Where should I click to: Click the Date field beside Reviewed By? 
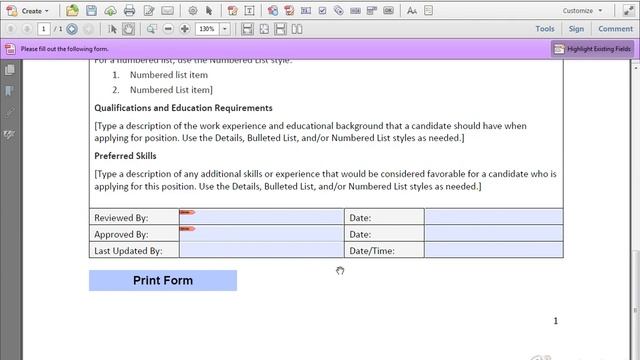494,217
